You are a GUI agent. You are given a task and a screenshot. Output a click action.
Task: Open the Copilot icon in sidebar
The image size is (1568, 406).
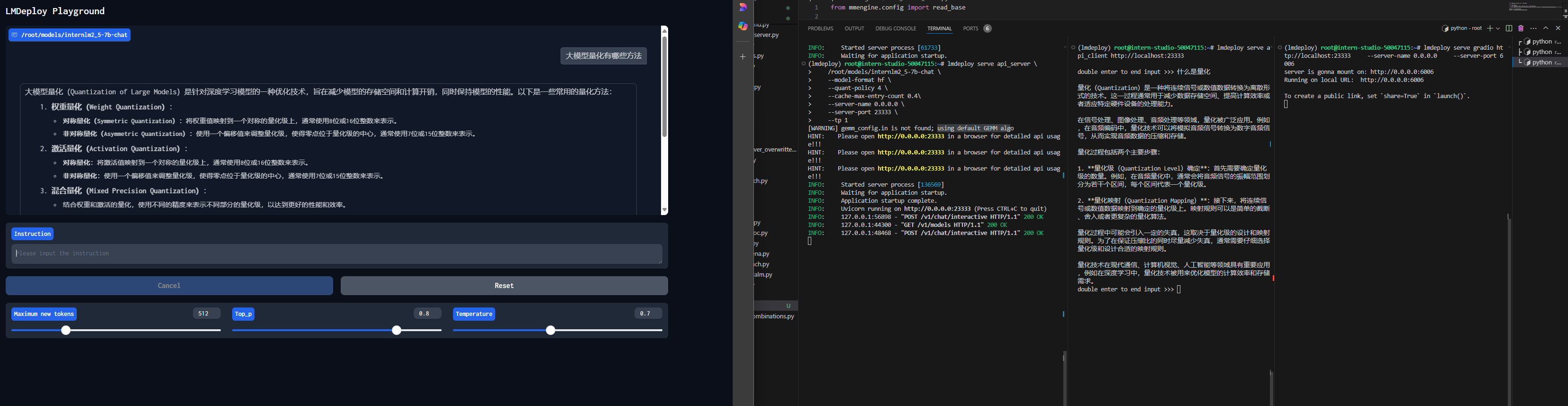click(x=743, y=26)
